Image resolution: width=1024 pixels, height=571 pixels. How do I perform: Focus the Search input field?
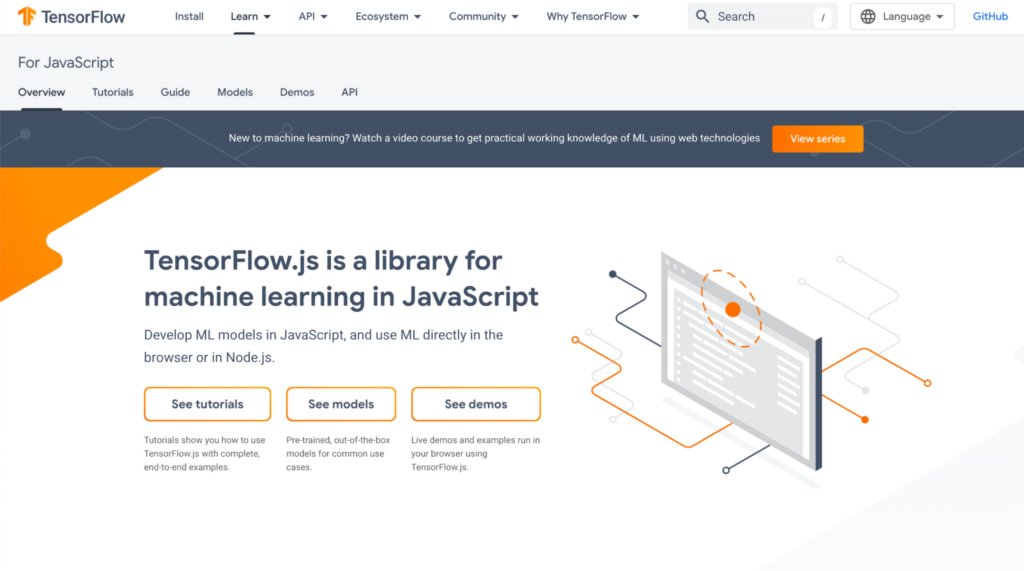(x=762, y=16)
